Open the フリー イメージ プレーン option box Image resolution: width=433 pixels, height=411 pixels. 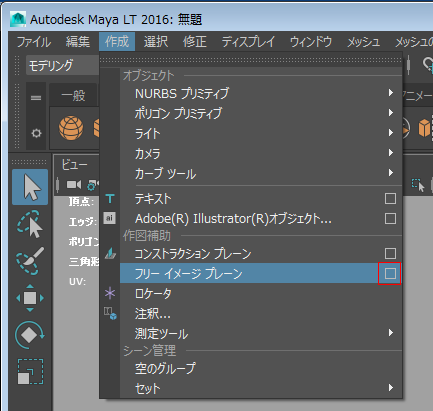pos(390,273)
